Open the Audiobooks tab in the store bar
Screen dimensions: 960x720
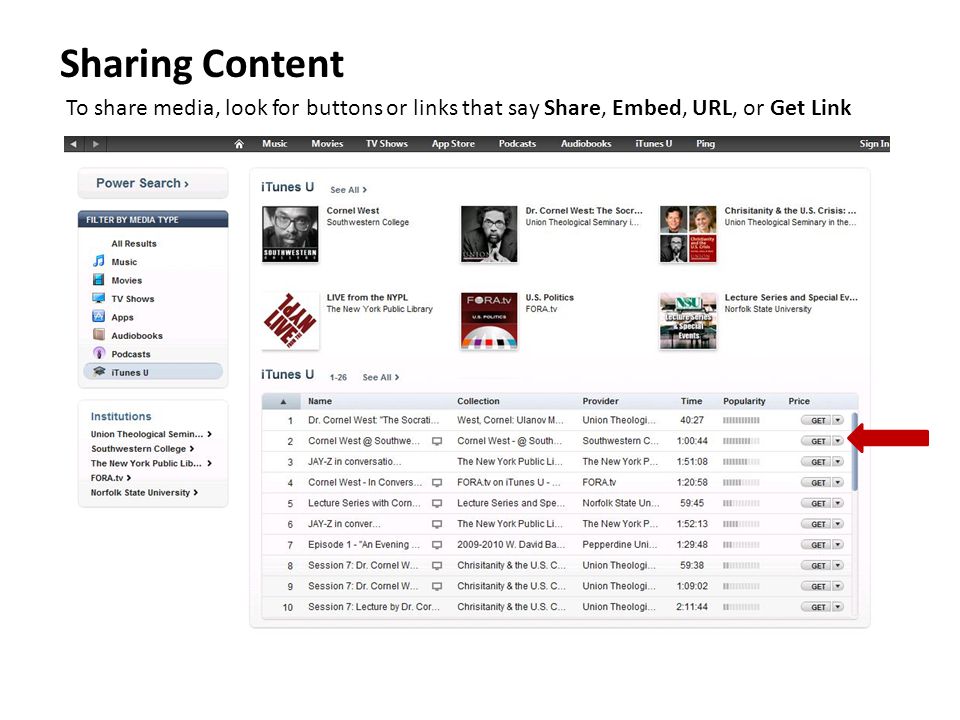(x=586, y=144)
